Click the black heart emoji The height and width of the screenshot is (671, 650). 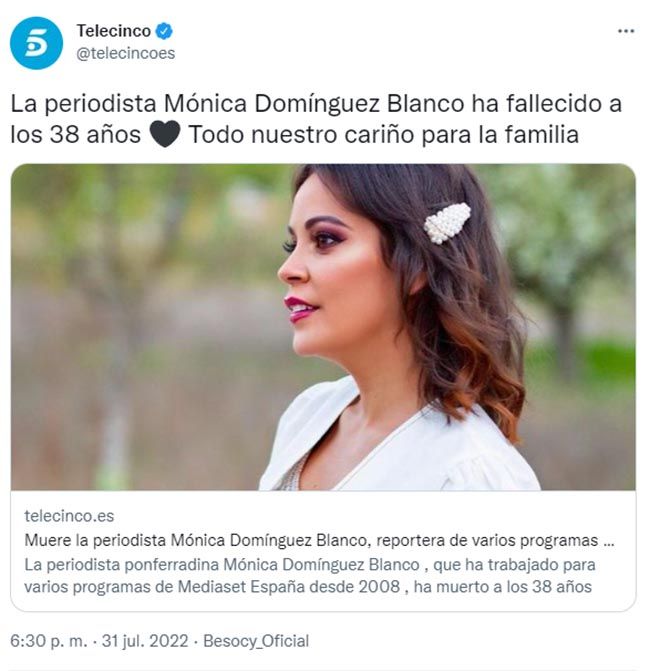[165, 134]
